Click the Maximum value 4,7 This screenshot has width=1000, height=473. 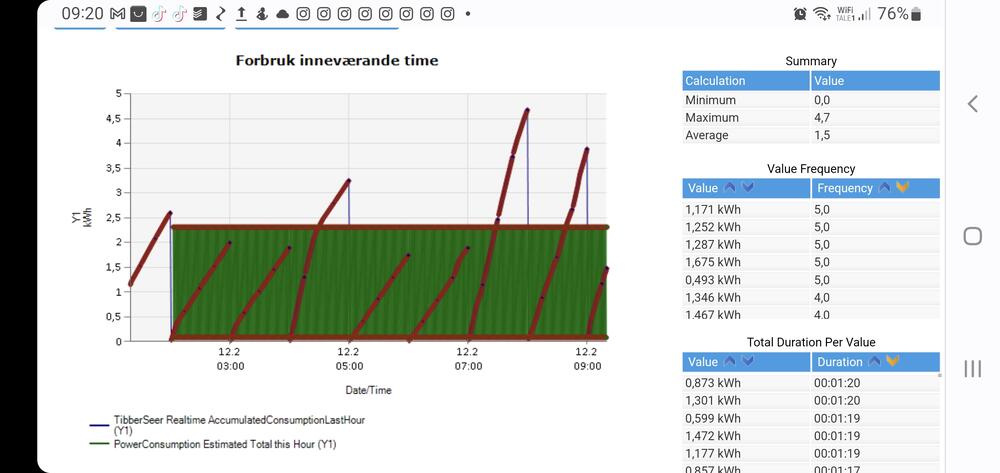[822, 117]
